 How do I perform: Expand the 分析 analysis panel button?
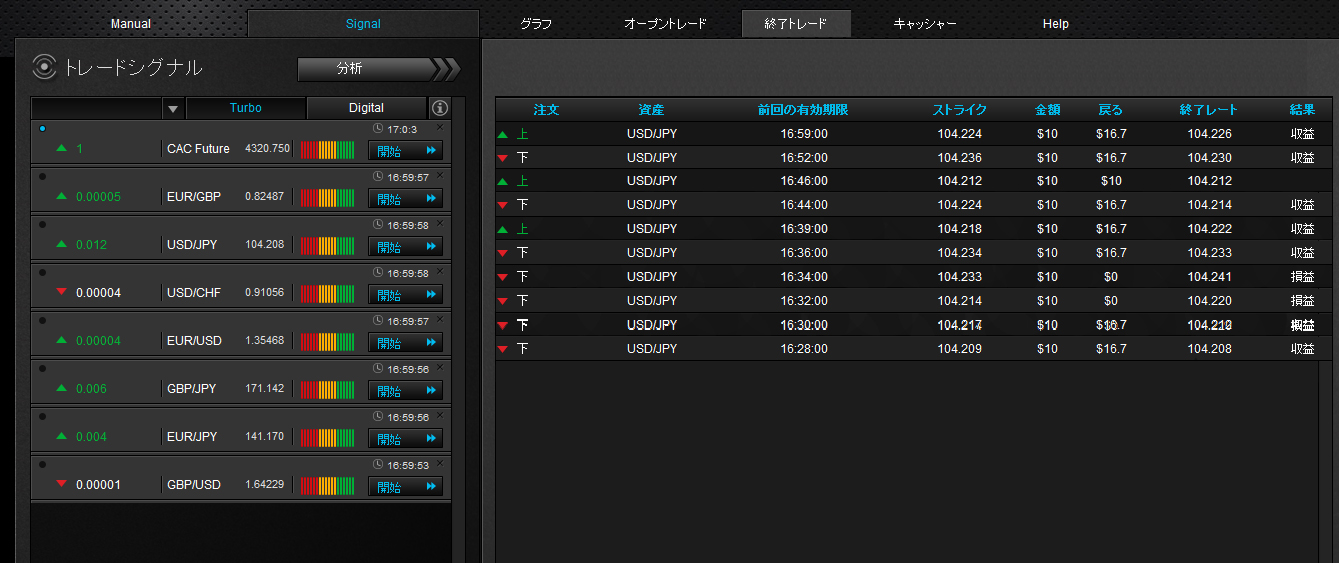tap(379, 69)
